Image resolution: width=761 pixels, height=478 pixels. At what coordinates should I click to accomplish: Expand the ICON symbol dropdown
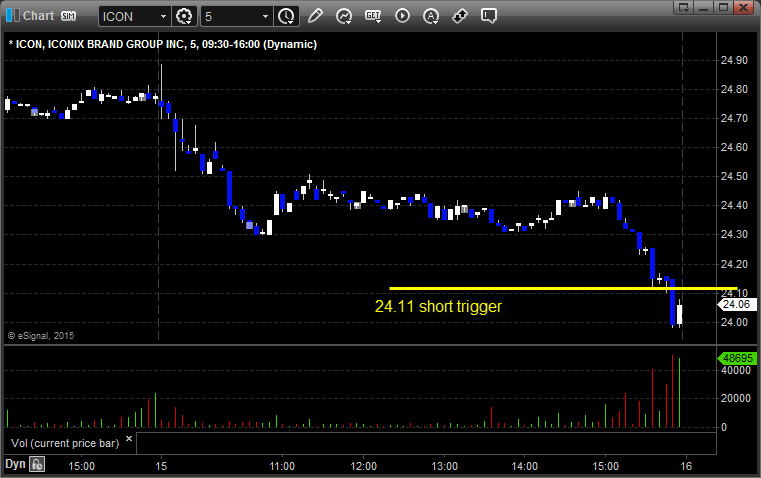(164, 16)
